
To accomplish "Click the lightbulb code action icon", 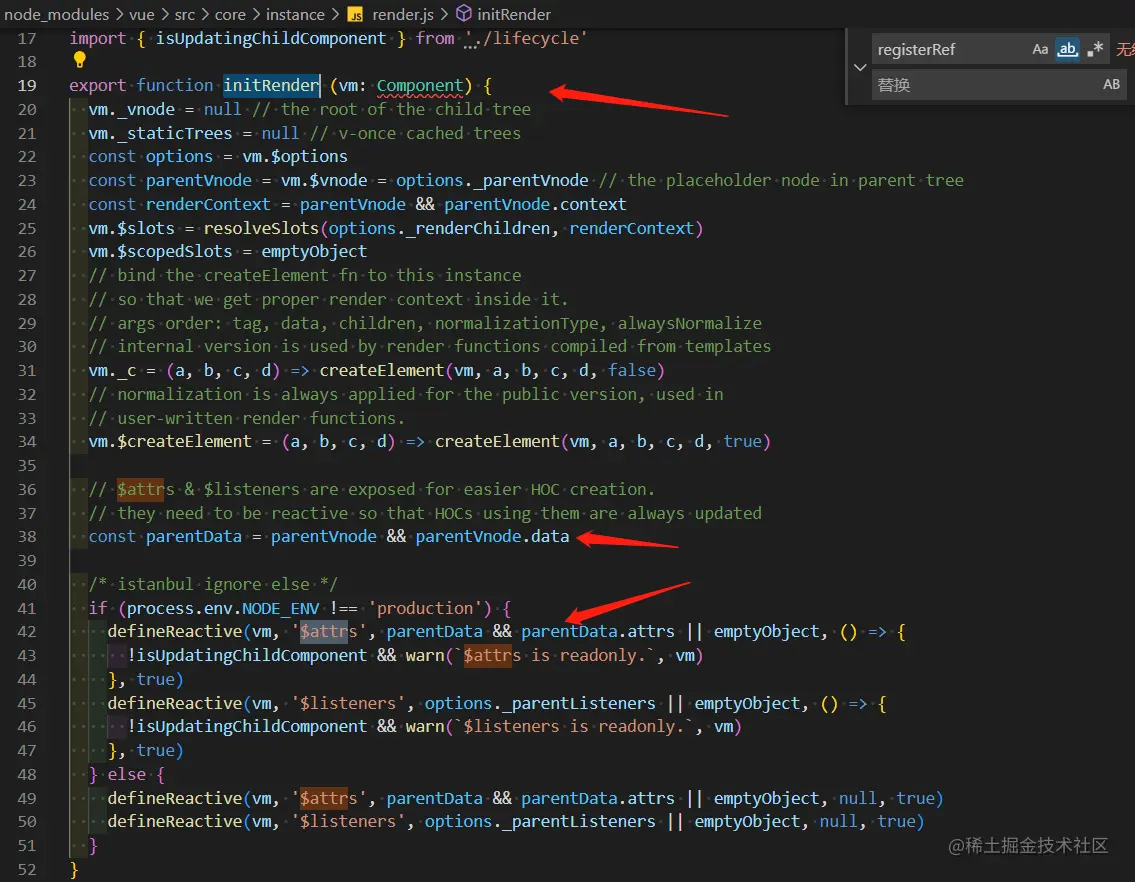I will click(80, 60).
